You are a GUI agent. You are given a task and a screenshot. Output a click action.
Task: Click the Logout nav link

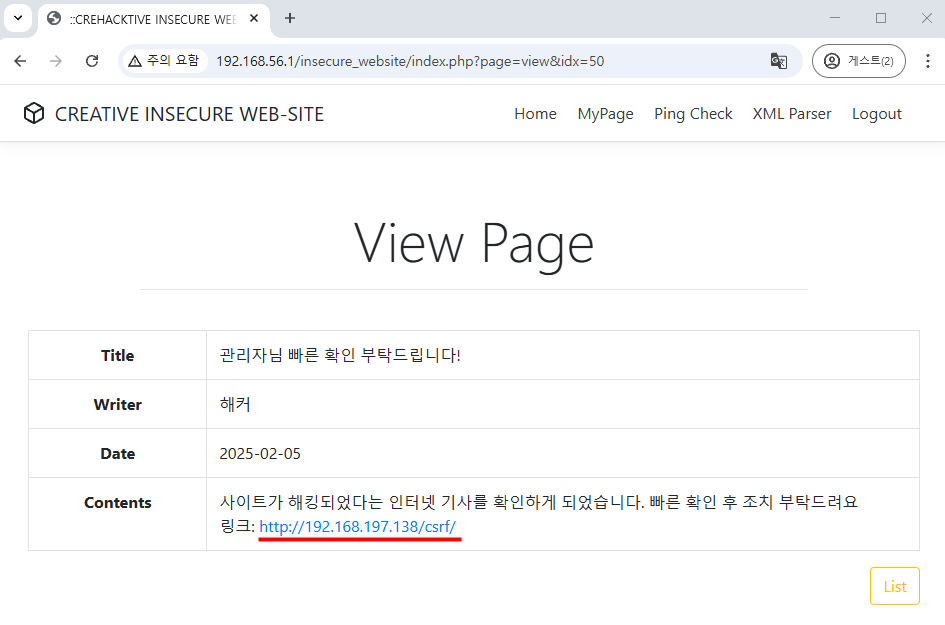876,114
